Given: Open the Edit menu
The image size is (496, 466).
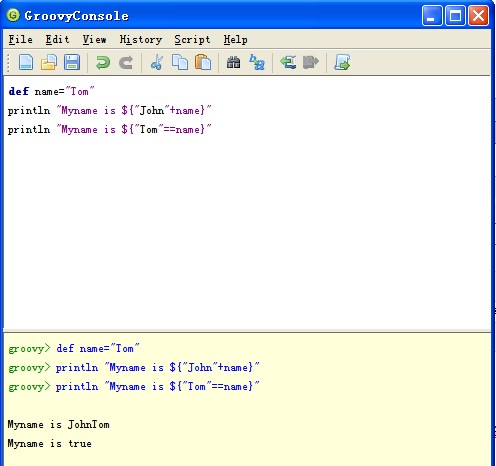Looking at the screenshot, I should (57, 40).
